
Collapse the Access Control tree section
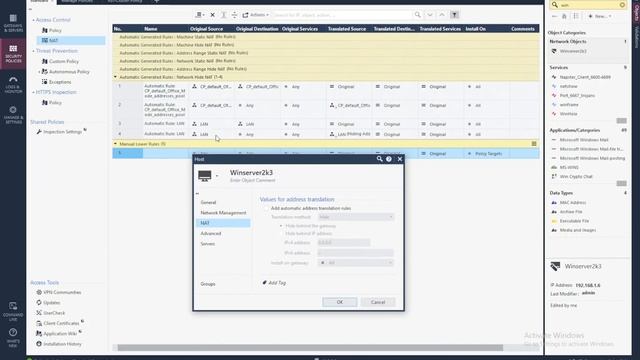click(33, 20)
